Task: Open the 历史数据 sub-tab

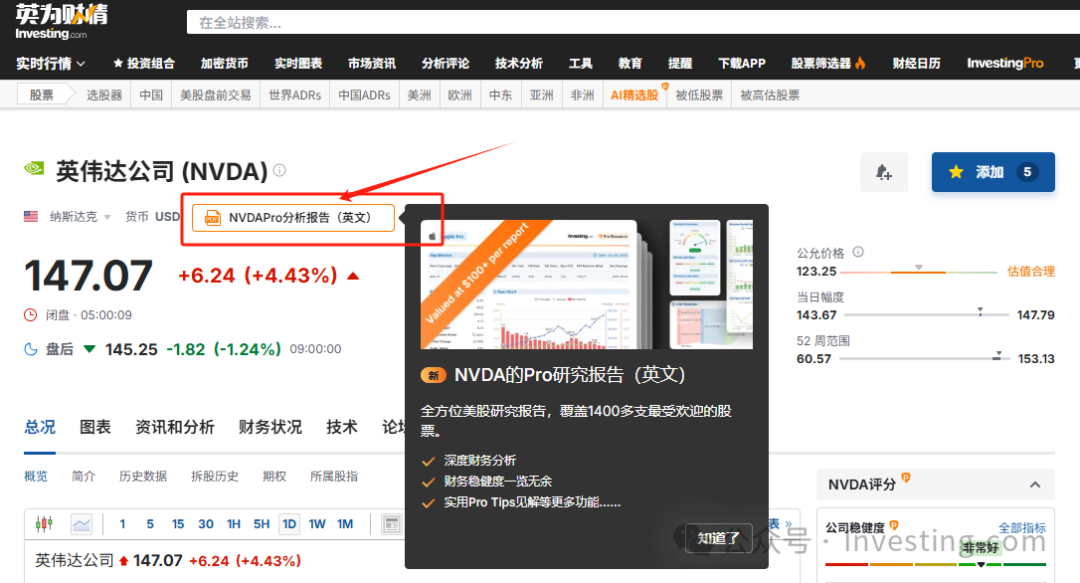Action: point(143,476)
